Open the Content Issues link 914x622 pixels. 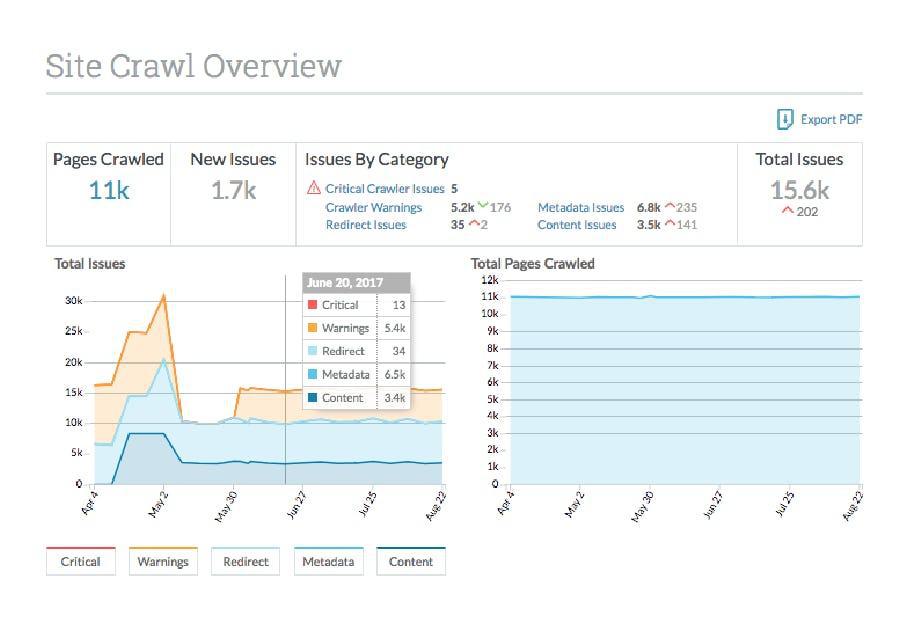click(576, 225)
